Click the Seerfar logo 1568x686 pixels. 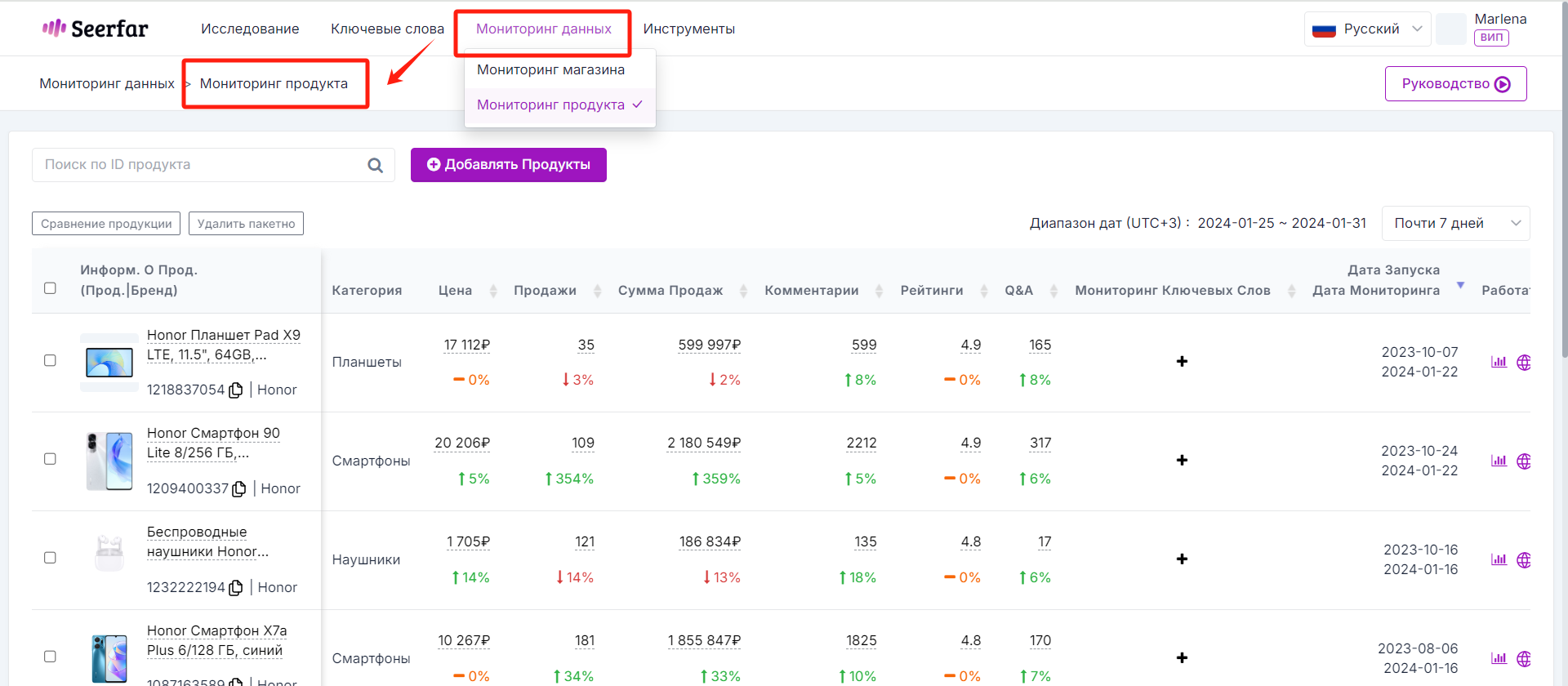click(x=96, y=29)
